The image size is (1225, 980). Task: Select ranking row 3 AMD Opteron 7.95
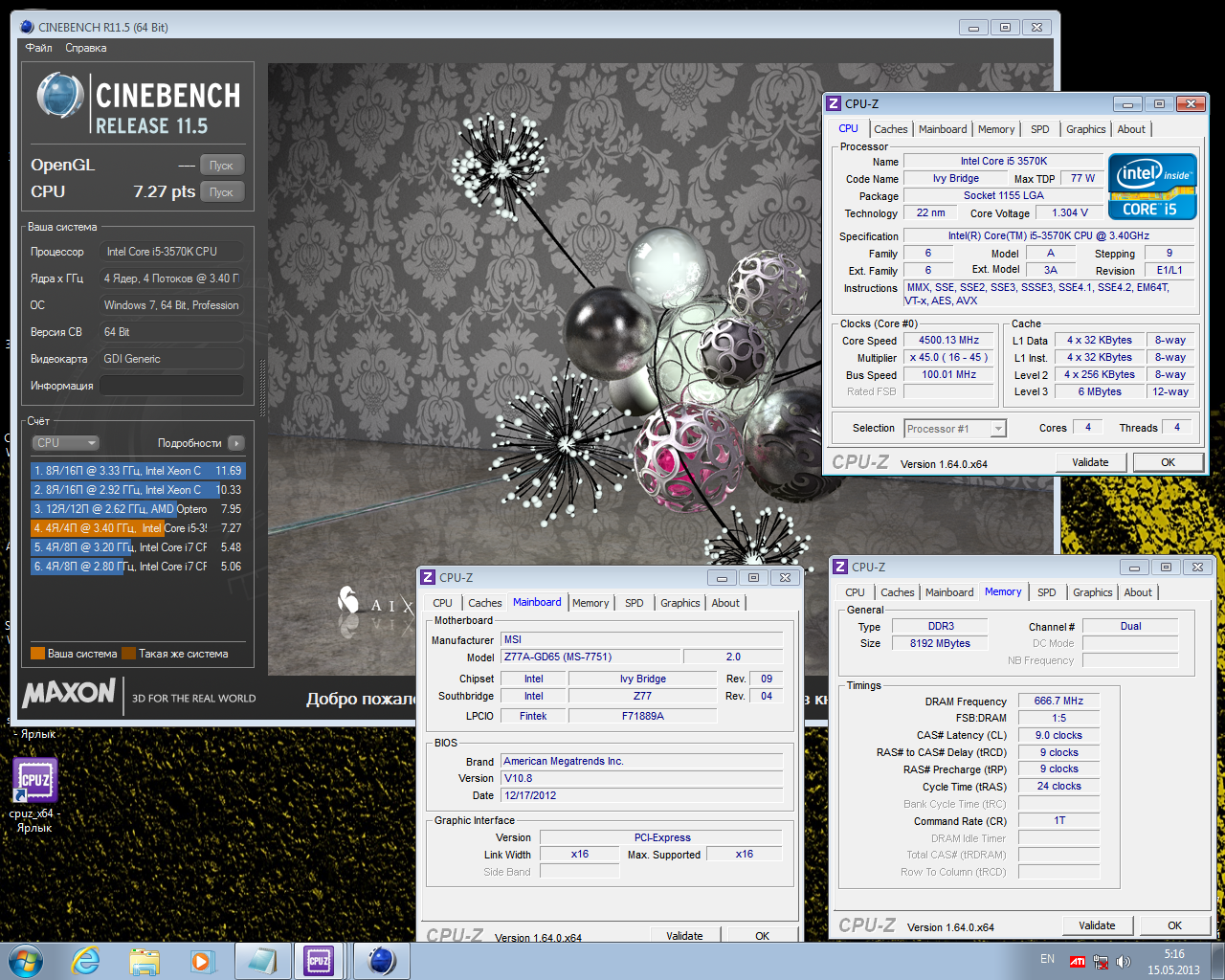pos(138,509)
